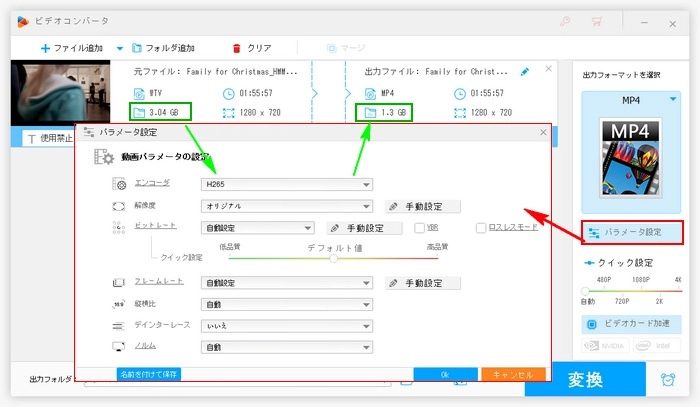Toggle the ビデオカード加速 checkbox

[590, 325]
